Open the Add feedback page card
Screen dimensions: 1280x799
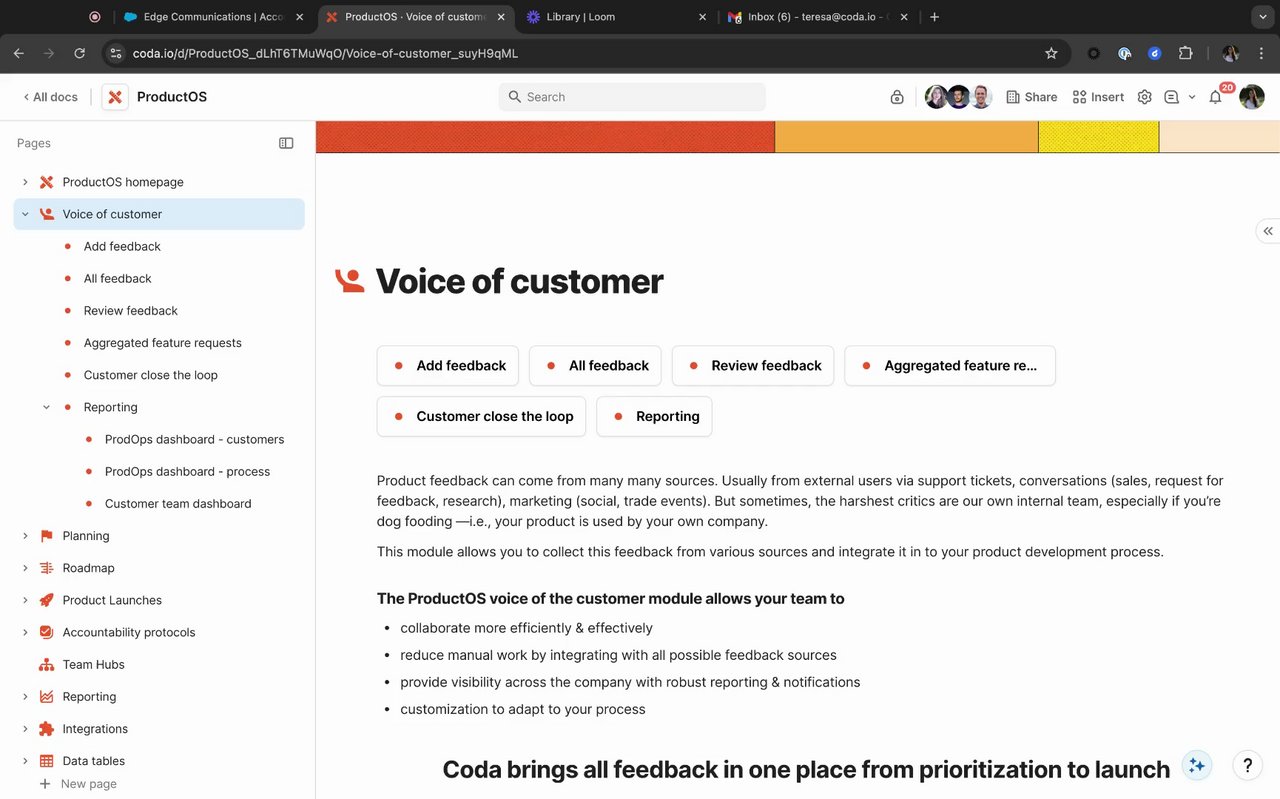(x=448, y=366)
